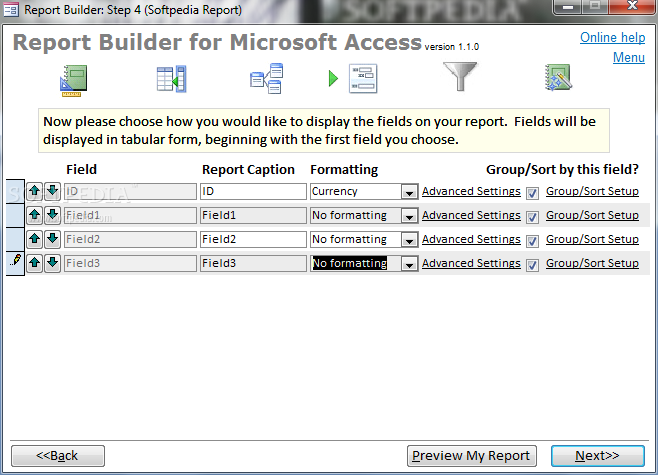The image size is (658, 475).
Task: Open Group/Sort Setup for Field1
Action: click(x=592, y=215)
